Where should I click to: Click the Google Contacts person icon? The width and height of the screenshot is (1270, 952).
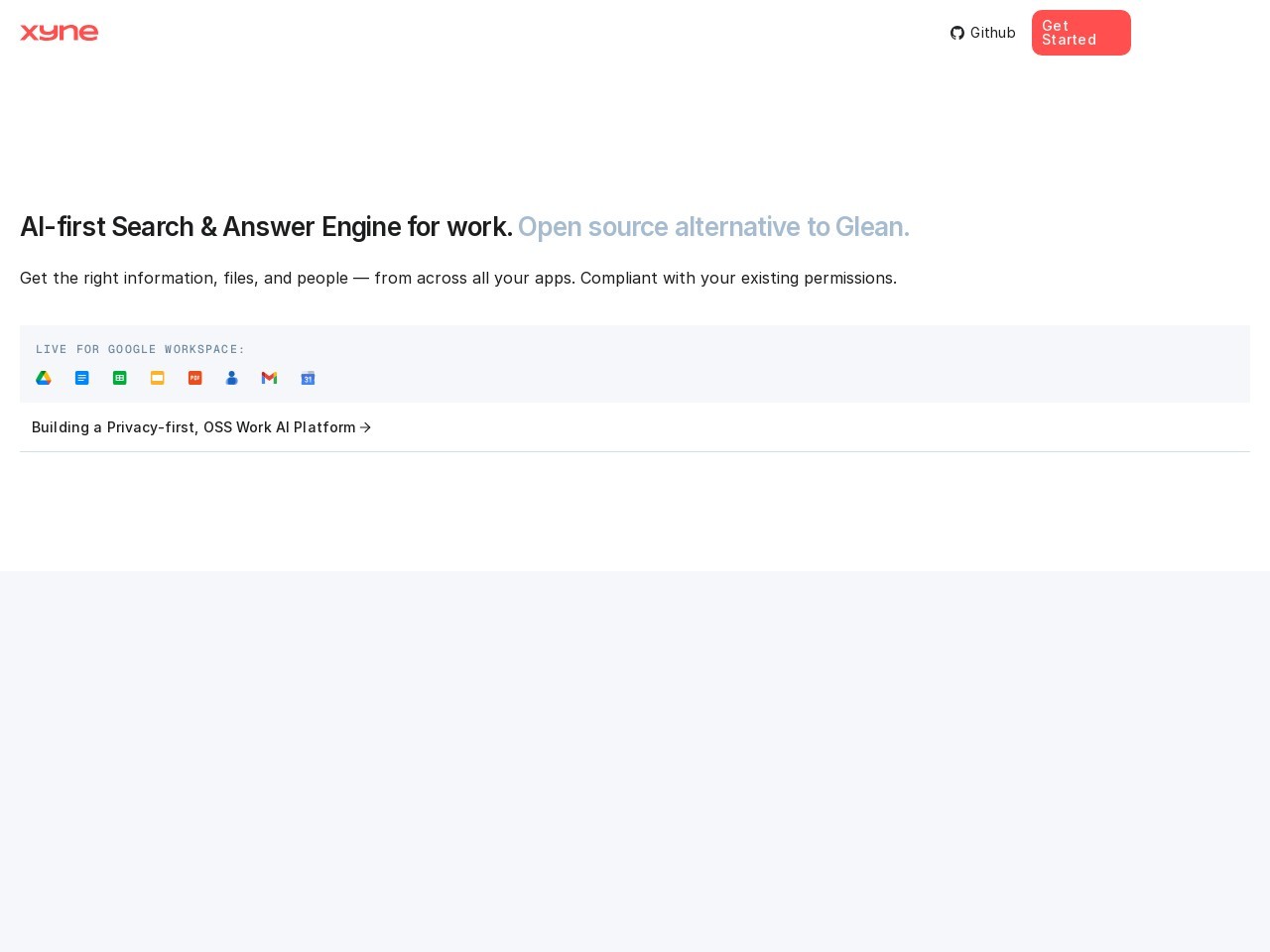[232, 378]
